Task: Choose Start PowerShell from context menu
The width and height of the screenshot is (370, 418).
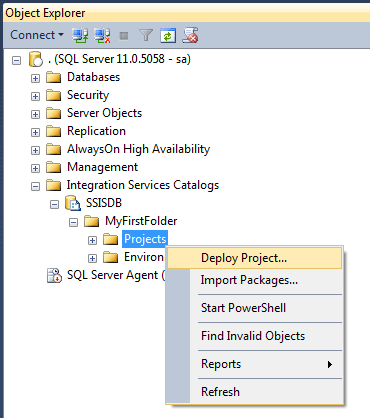Action: (x=255, y=308)
